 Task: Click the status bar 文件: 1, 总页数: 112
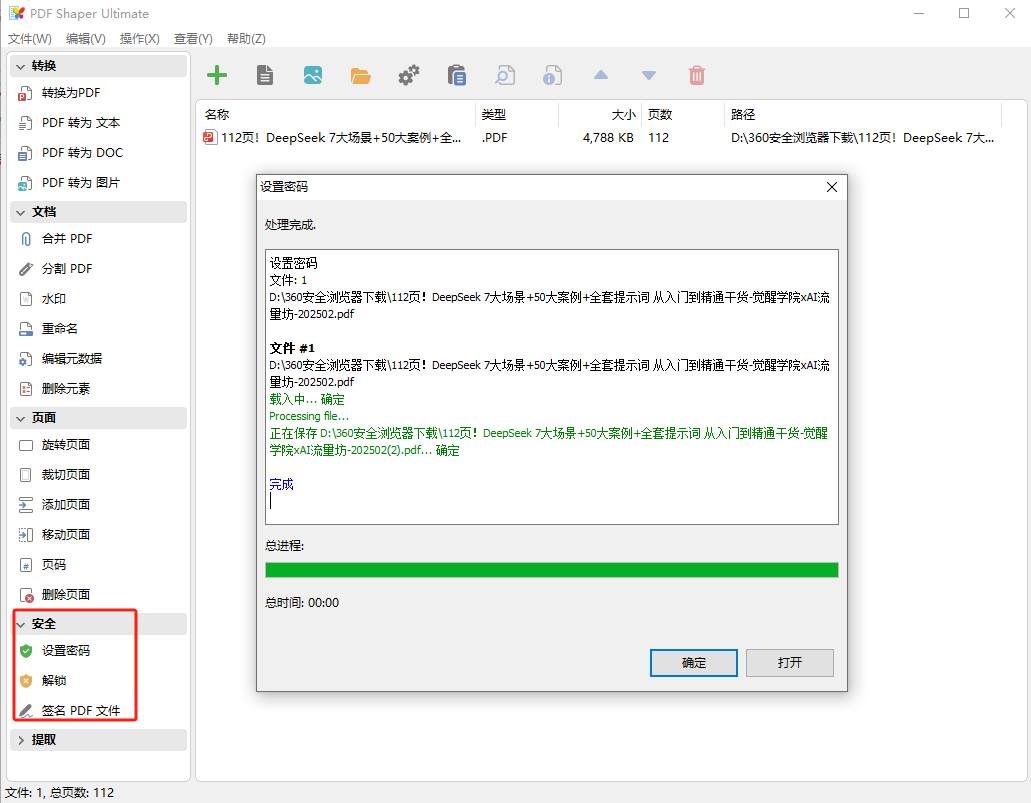pyautogui.click(x=60, y=792)
